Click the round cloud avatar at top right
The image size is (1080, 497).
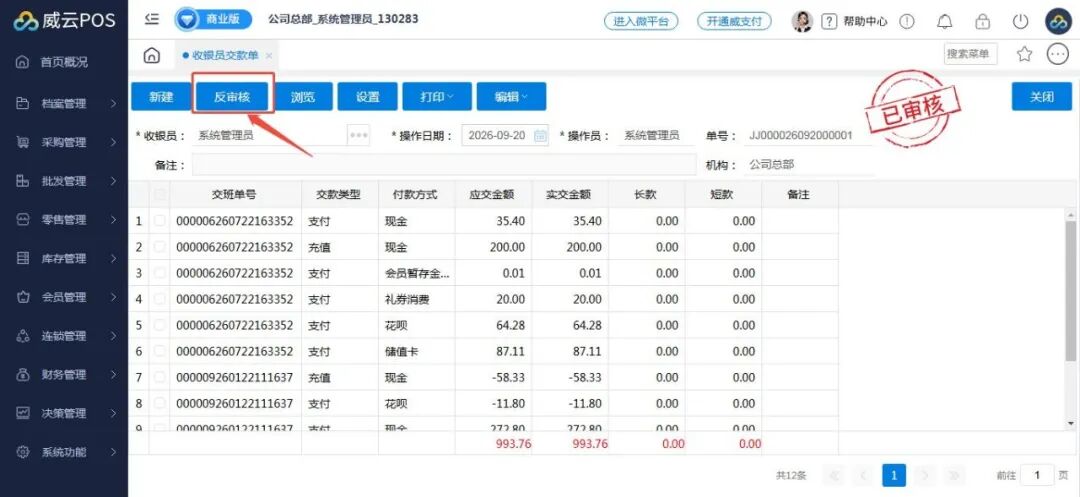pyautogui.click(x=1058, y=21)
